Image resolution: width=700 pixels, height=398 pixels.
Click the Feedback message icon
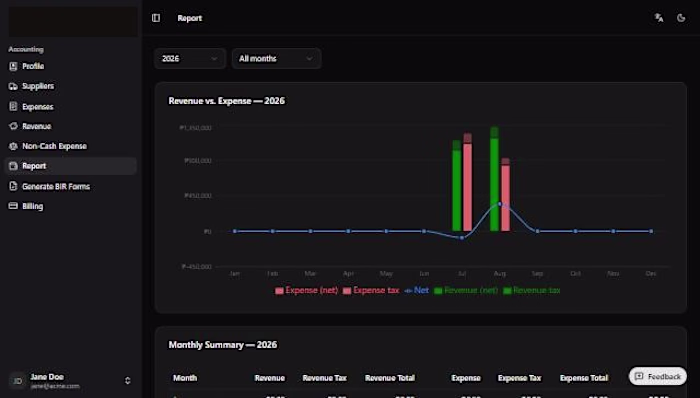639,376
